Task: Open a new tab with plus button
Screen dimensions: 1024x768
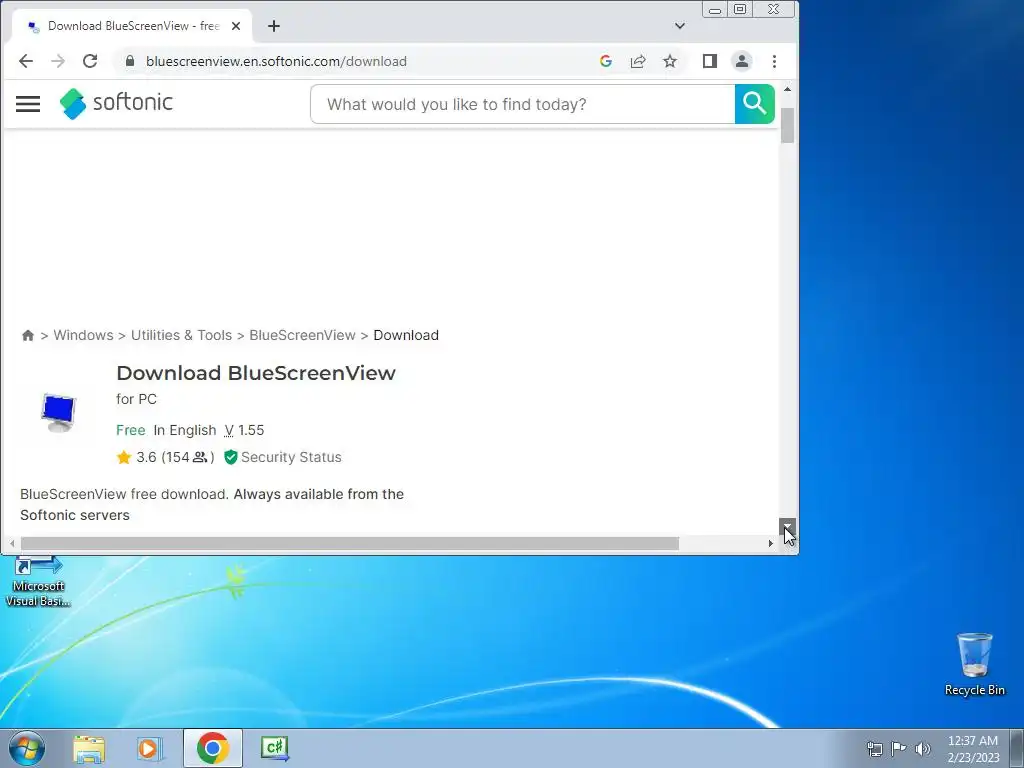Action: 274,26
